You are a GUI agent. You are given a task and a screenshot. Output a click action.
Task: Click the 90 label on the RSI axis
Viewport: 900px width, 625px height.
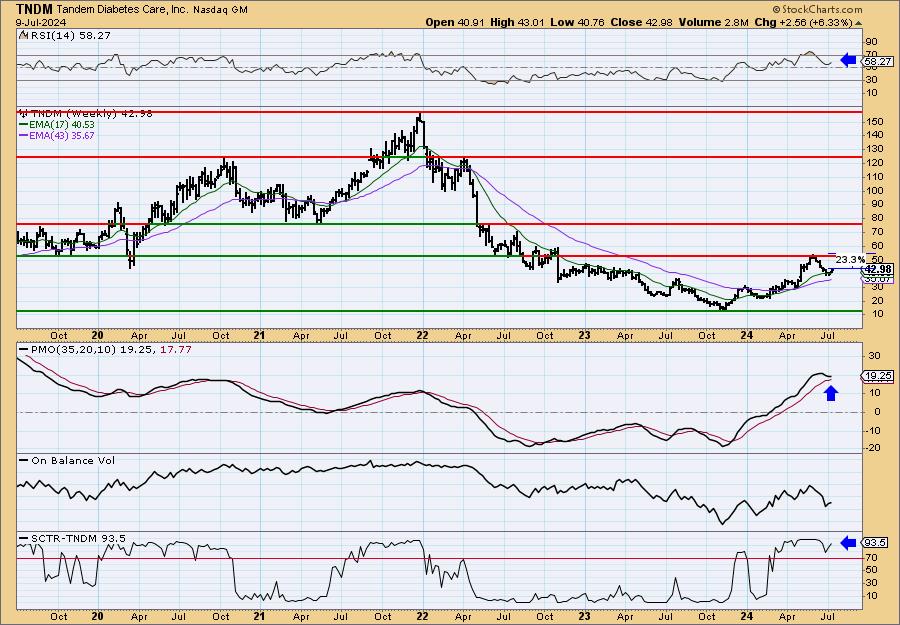click(x=872, y=42)
